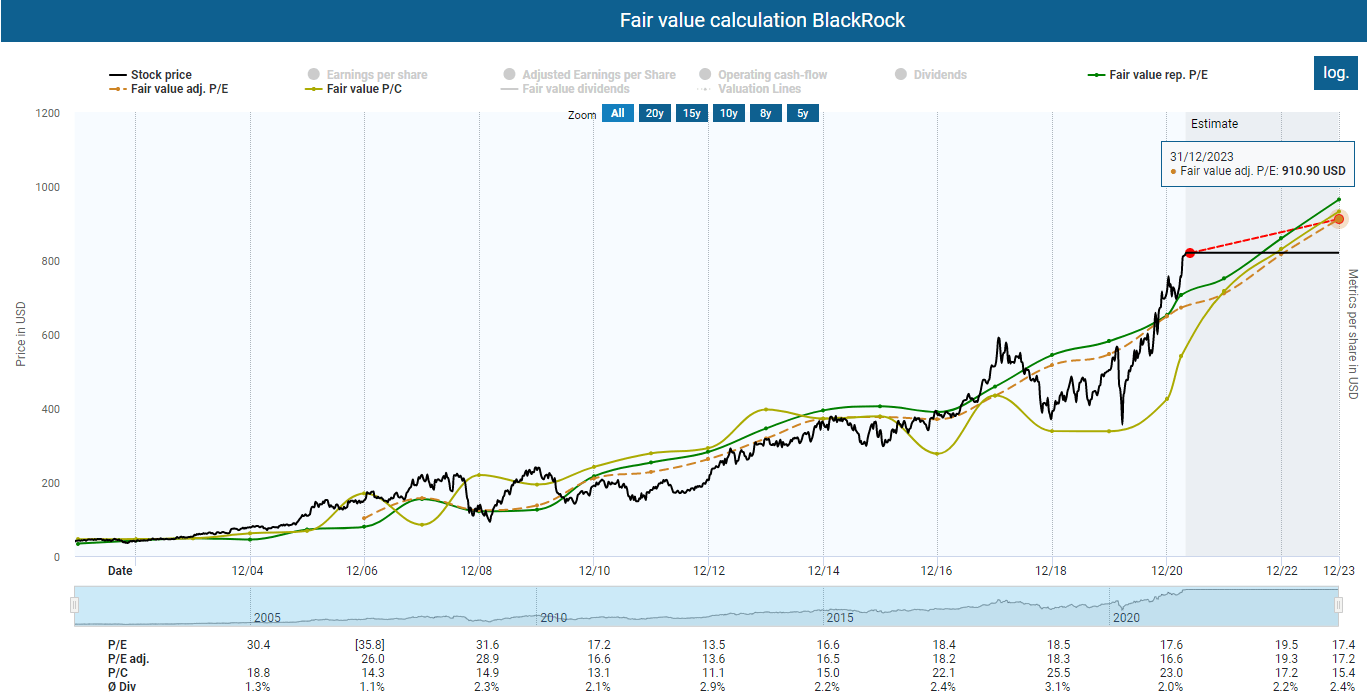Select the 15y zoom range
Viewport: 1367px width, 700px height.
point(691,114)
